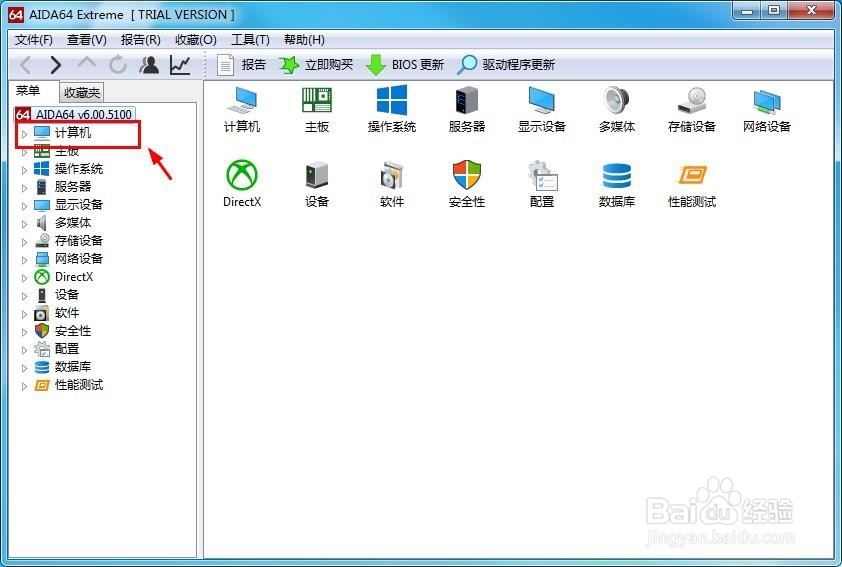Click the Up level arrow in toolbar

[86, 63]
